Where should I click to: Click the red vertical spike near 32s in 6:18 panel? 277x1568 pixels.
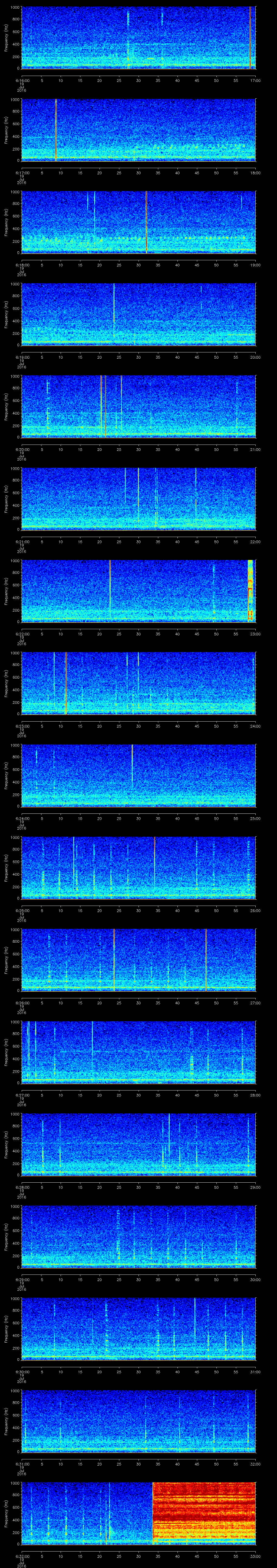click(147, 222)
